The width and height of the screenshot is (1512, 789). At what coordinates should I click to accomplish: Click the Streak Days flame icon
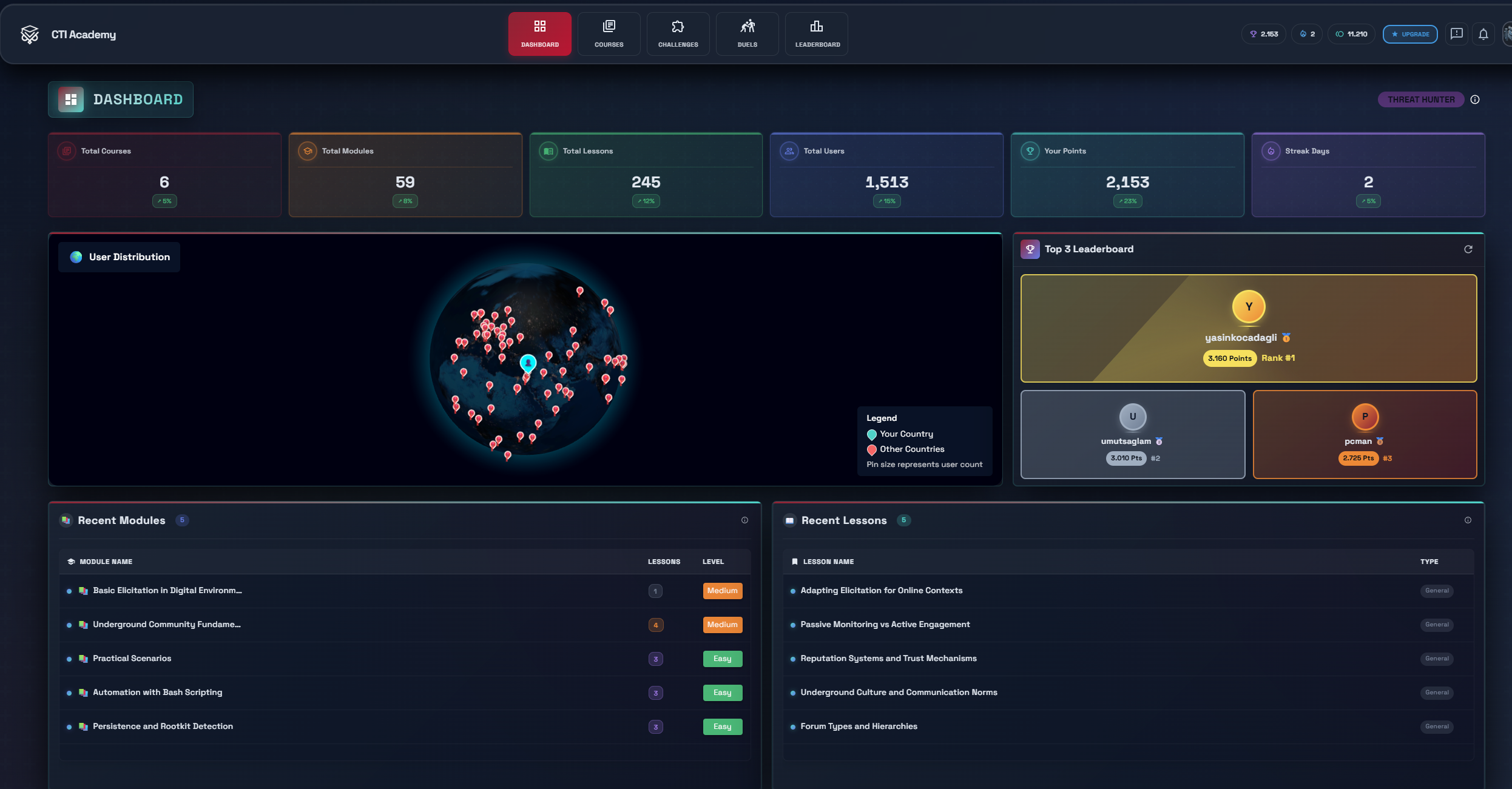coord(1271,151)
